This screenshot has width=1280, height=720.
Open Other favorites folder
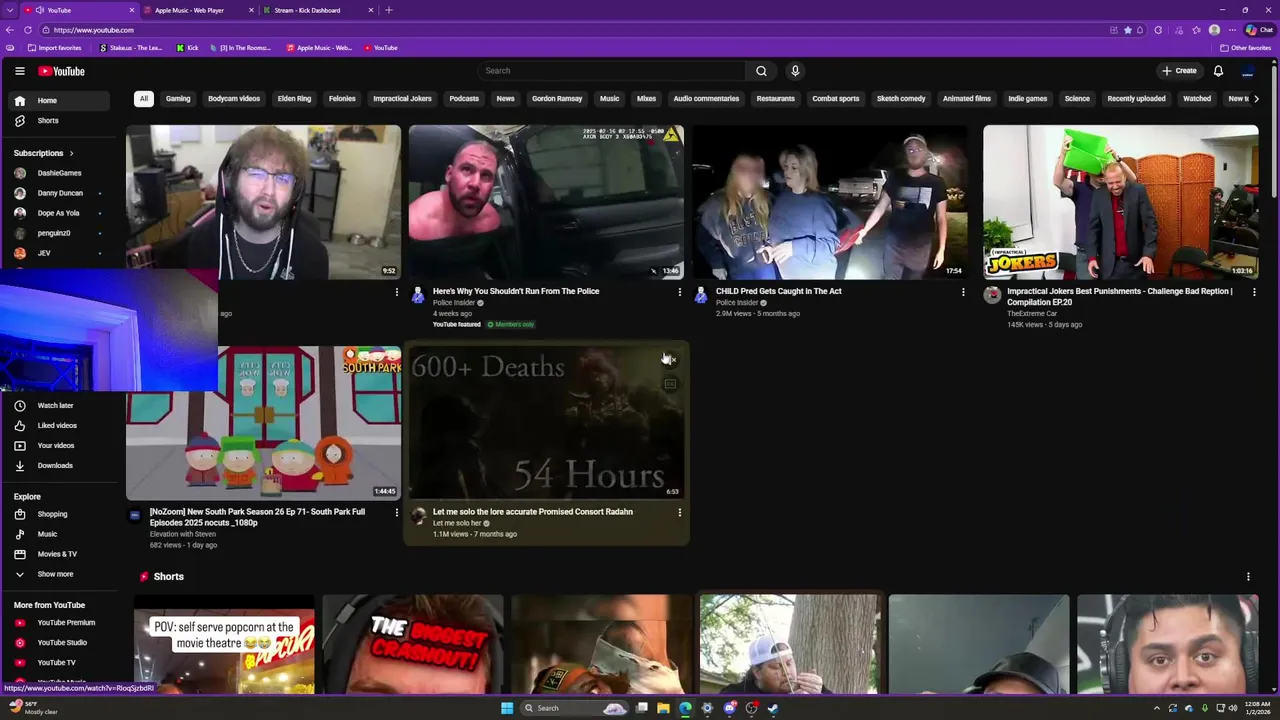[x=1245, y=48]
